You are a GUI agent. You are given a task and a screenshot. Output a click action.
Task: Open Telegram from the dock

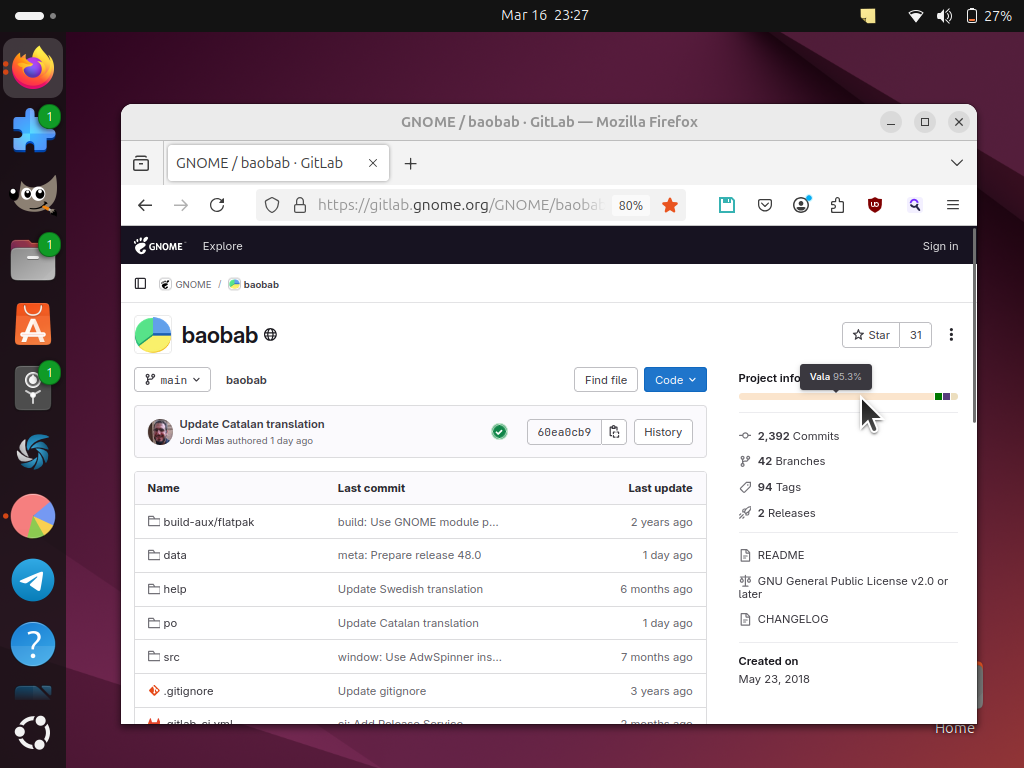pyautogui.click(x=33, y=580)
